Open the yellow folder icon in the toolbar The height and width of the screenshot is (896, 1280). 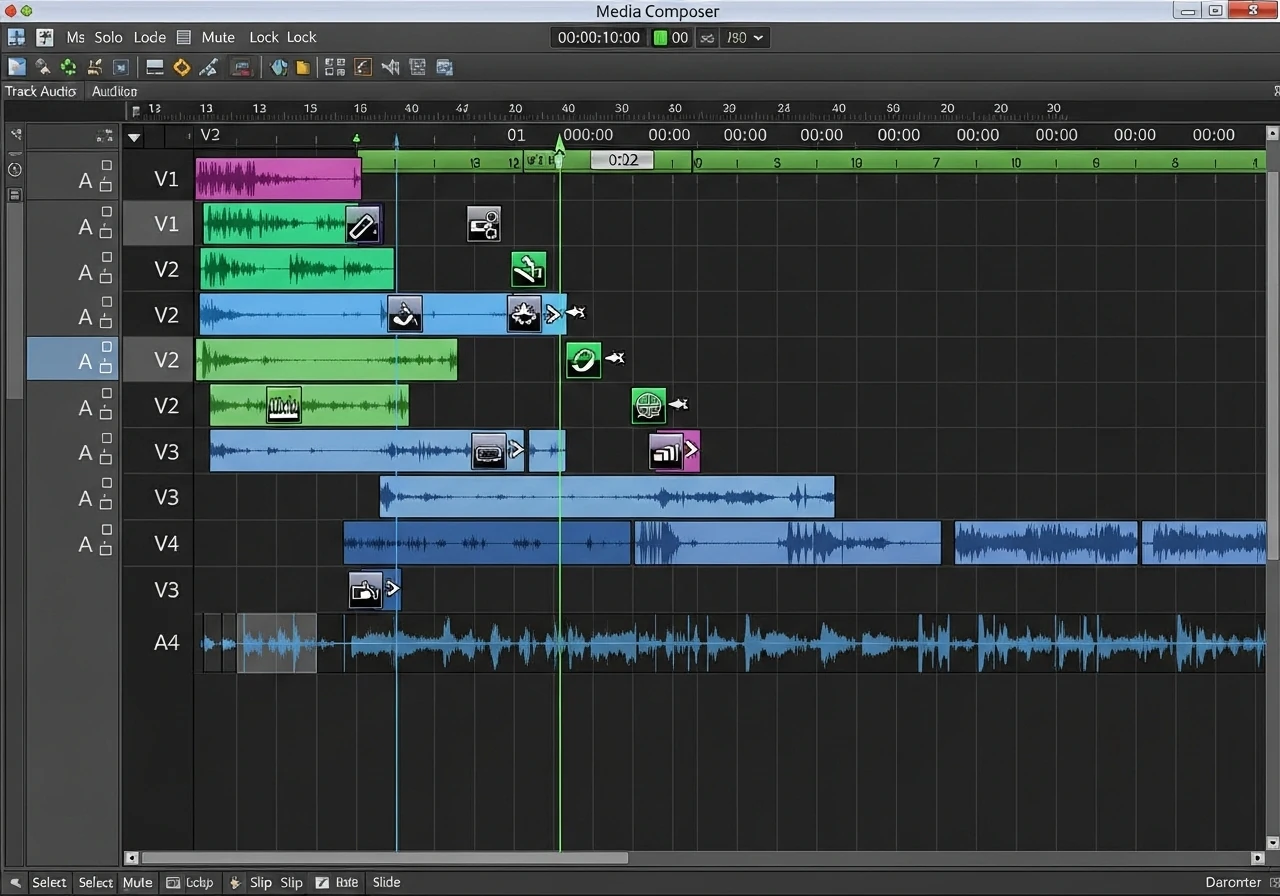[x=303, y=67]
